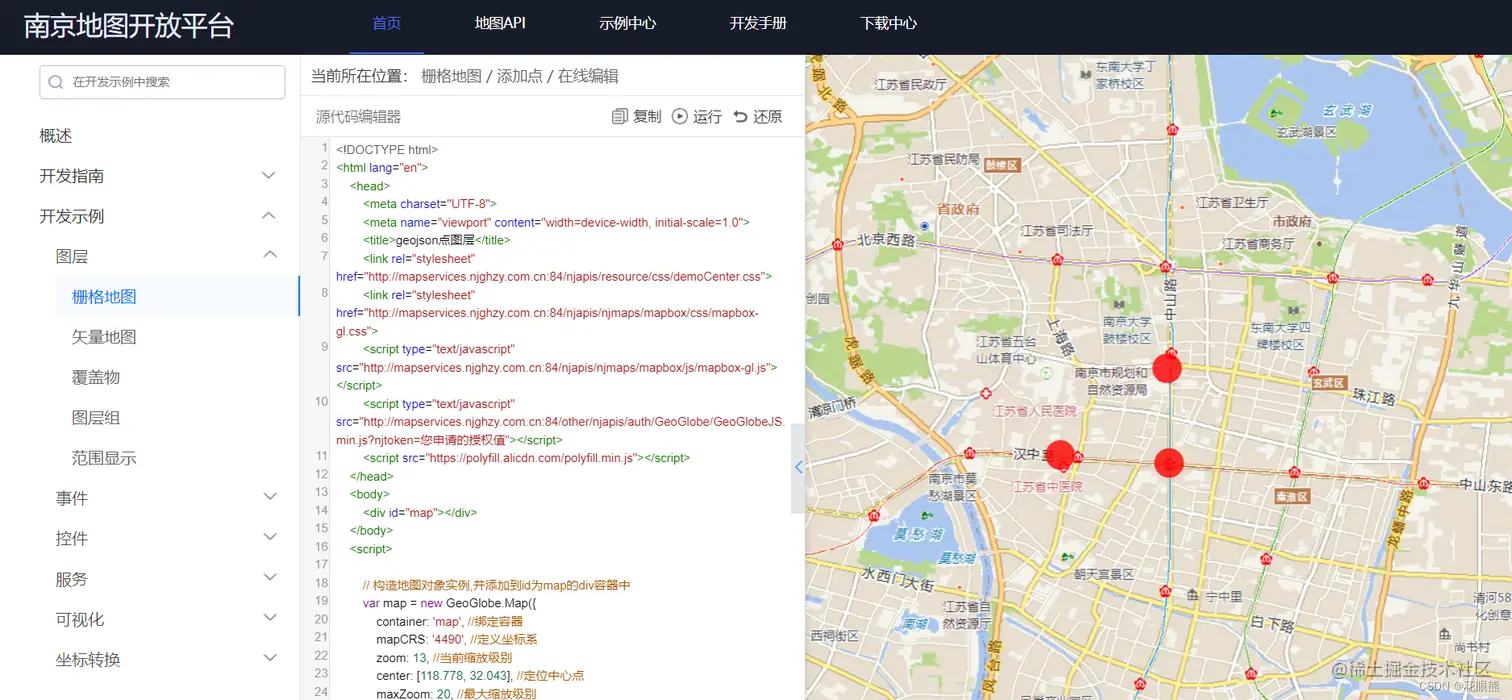Click the run (运行) play icon
The height and width of the screenshot is (700, 1512).
[x=682, y=116]
